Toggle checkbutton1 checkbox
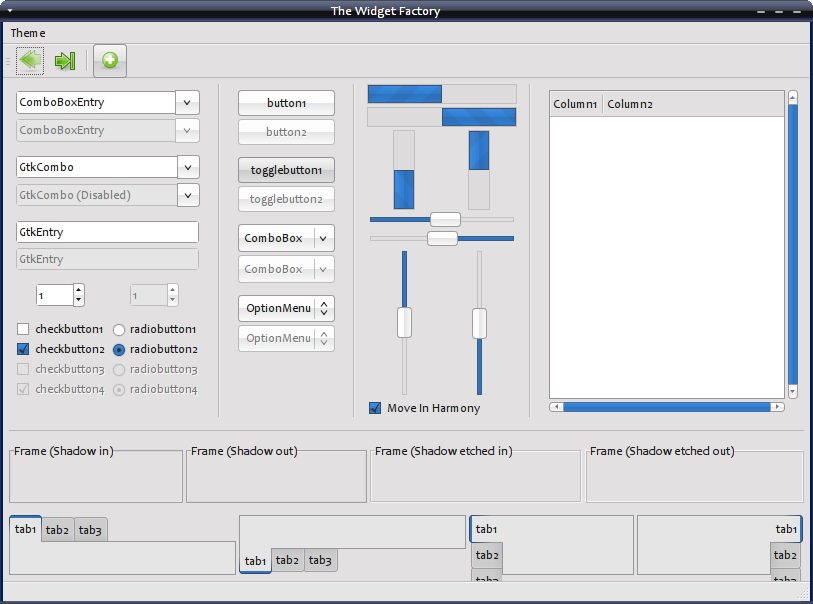 tap(23, 329)
